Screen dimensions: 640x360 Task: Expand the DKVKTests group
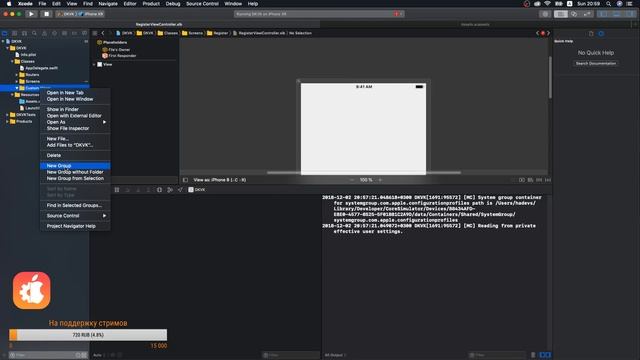(x=7, y=115)
